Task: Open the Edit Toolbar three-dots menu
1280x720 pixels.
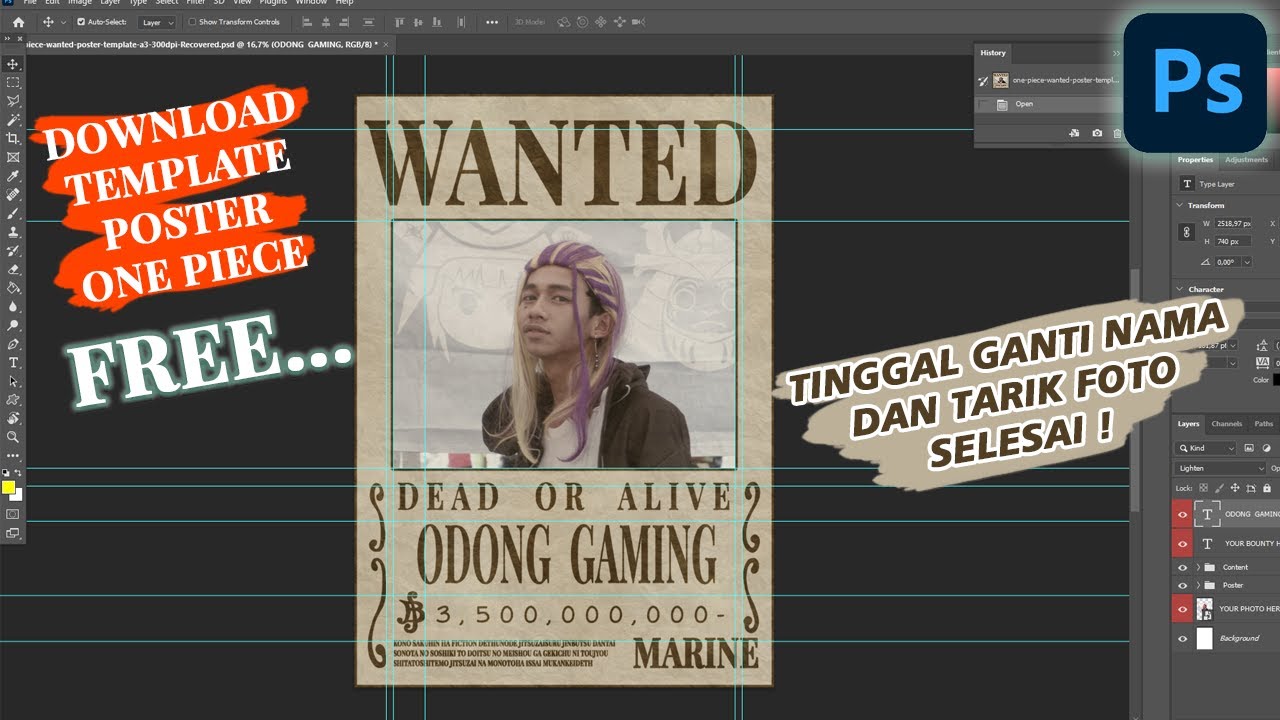Action: (x=13, y=456)
